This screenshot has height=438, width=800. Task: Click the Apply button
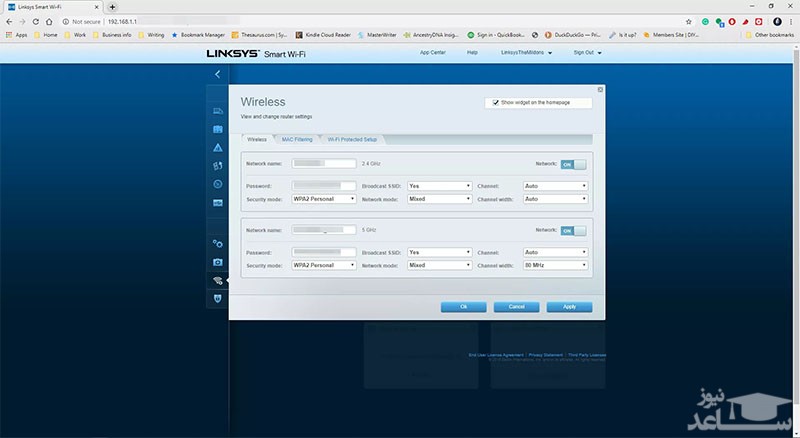click(568, 307)
